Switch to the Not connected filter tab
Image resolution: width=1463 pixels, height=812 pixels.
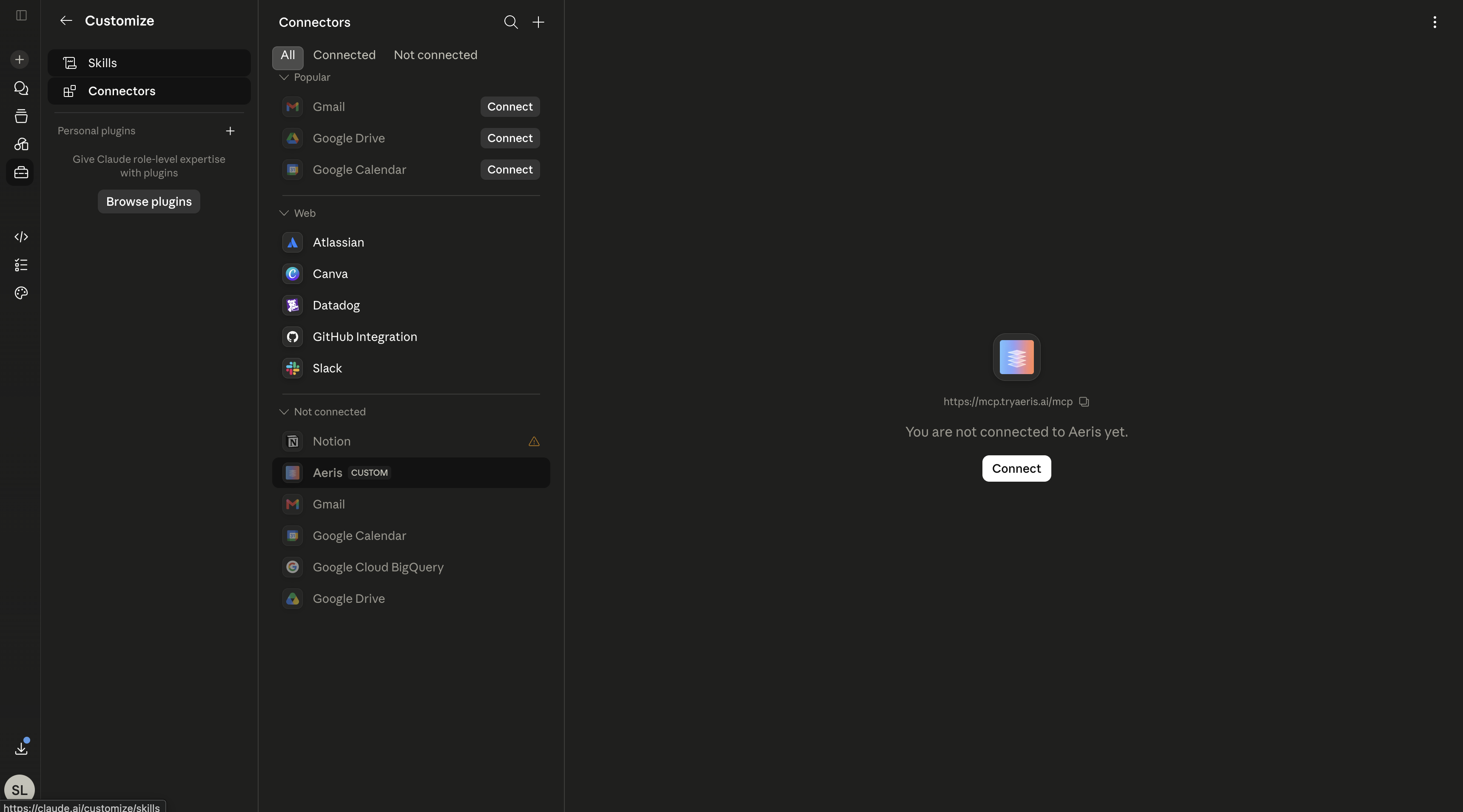[435, 55]
